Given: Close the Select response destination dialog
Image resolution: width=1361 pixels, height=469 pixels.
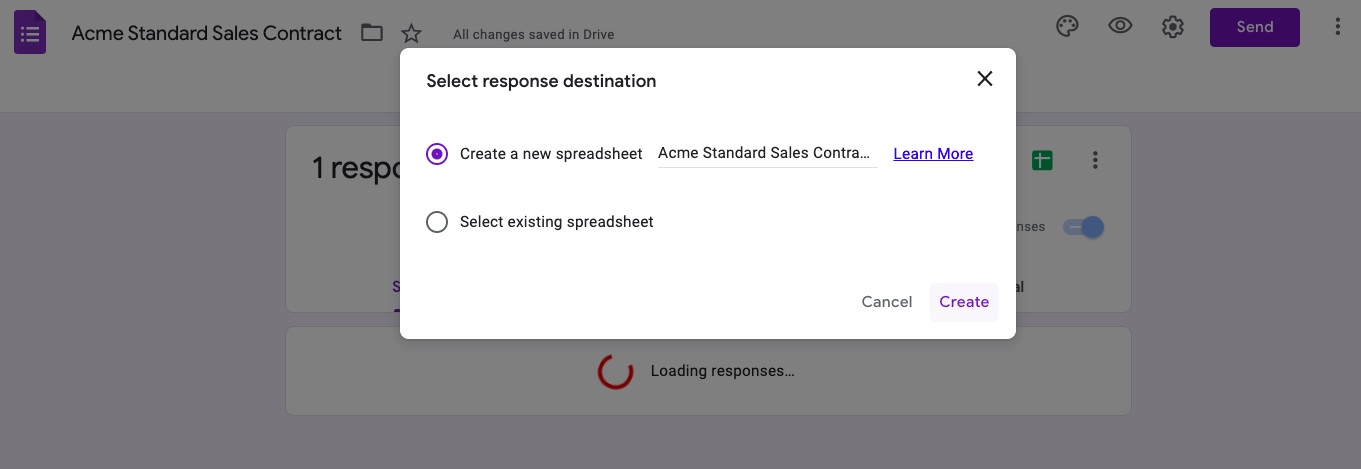Looking at the screenshot, I should point(985,79).
